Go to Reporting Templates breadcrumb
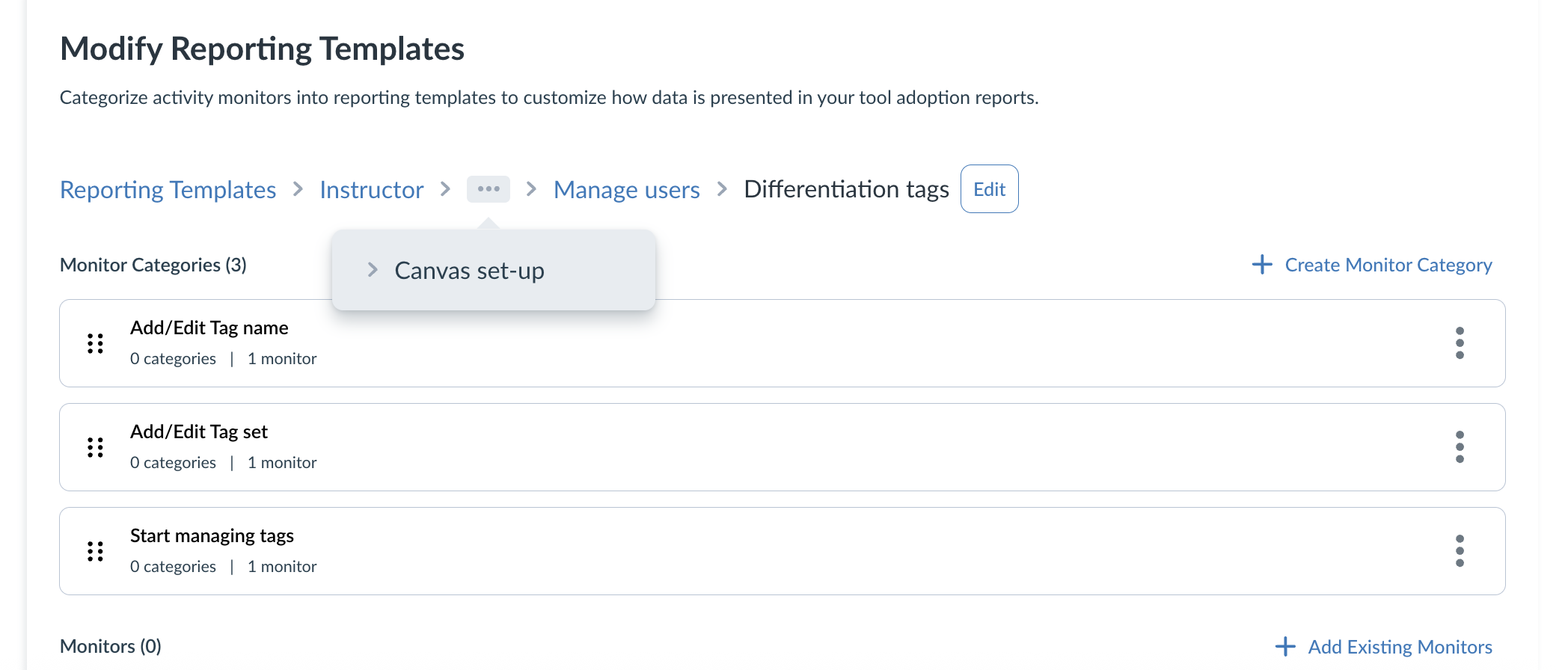1568x670 pixels. pos(168,190)
